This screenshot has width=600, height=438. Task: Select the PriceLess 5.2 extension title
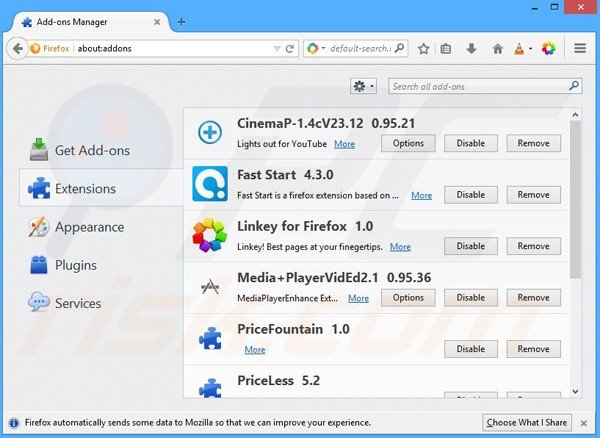pyautogui.click(x=278, y=381)
